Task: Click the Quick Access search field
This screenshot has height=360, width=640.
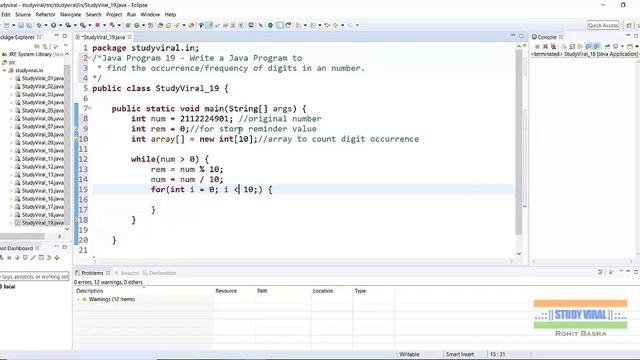Action: point(603,25)
